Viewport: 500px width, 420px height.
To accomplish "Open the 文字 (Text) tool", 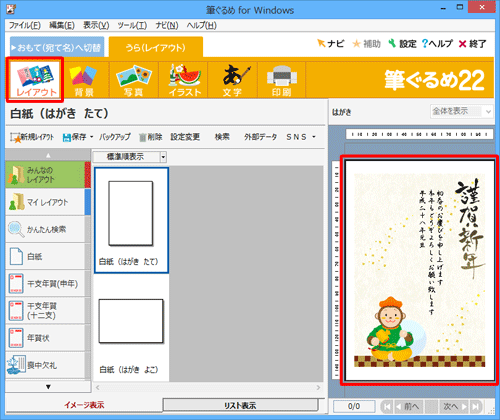I will pyautogui.click(x=233, y=80).
